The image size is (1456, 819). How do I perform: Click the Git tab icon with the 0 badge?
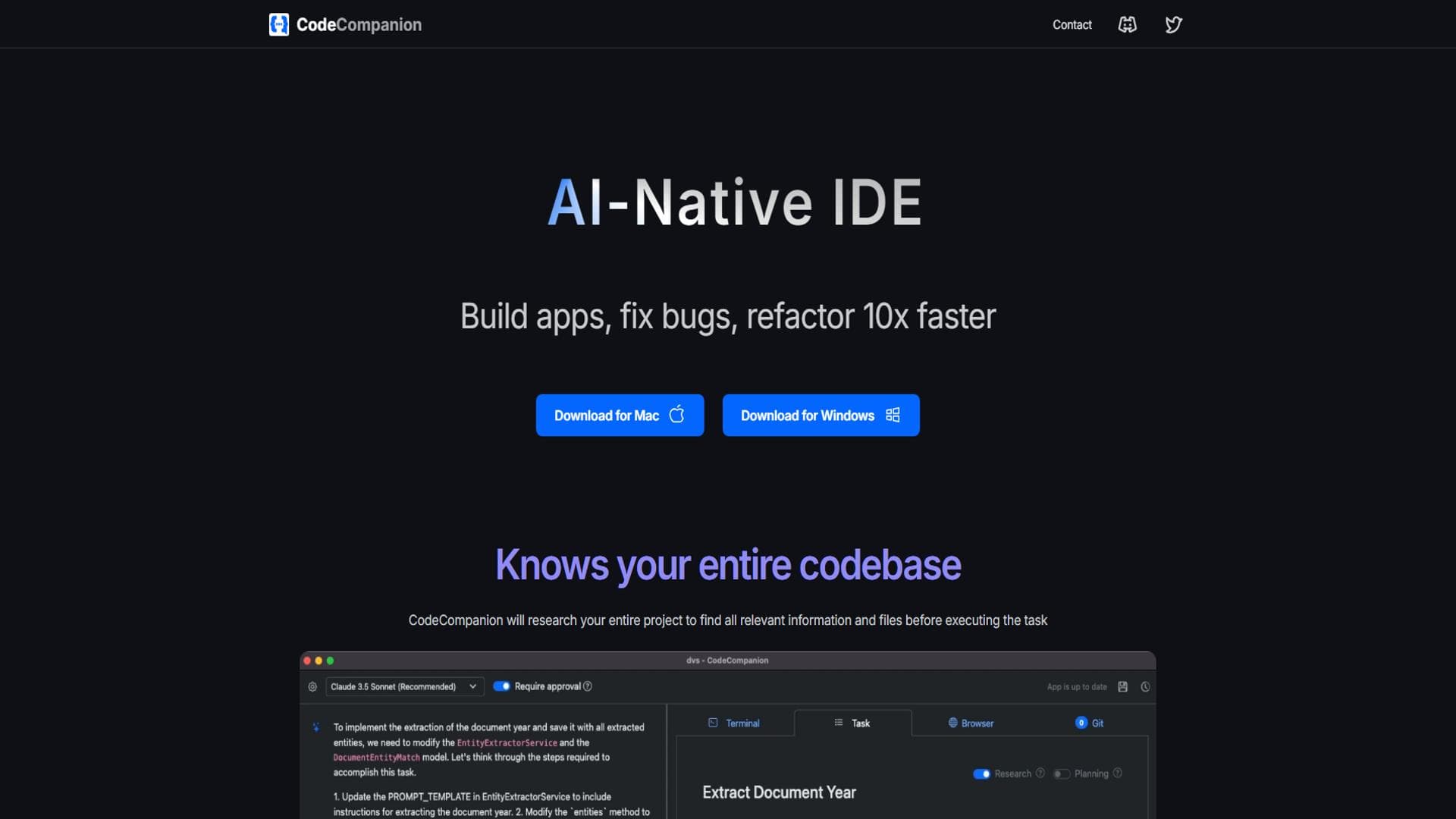click(x=1081, y=723)
